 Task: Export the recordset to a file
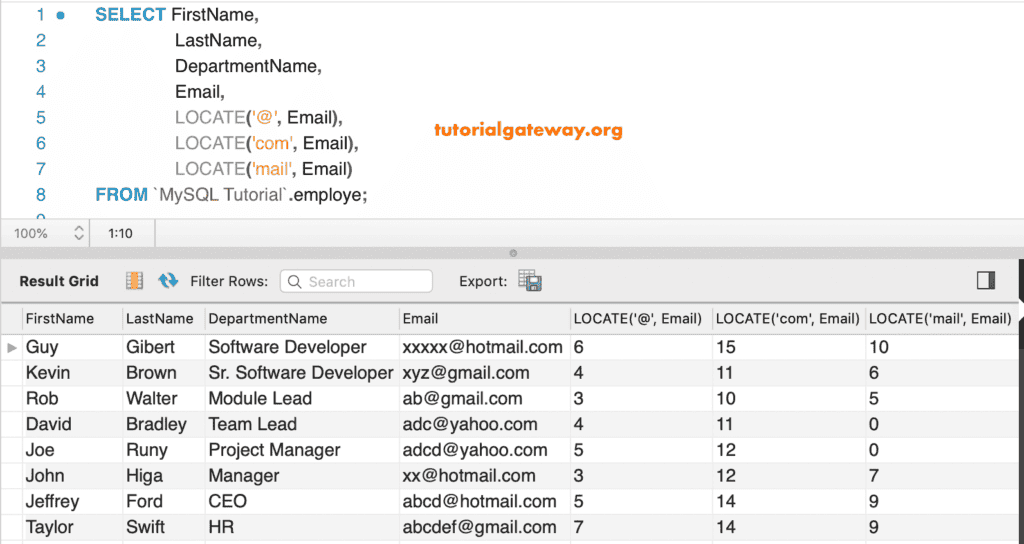point(530,281)
